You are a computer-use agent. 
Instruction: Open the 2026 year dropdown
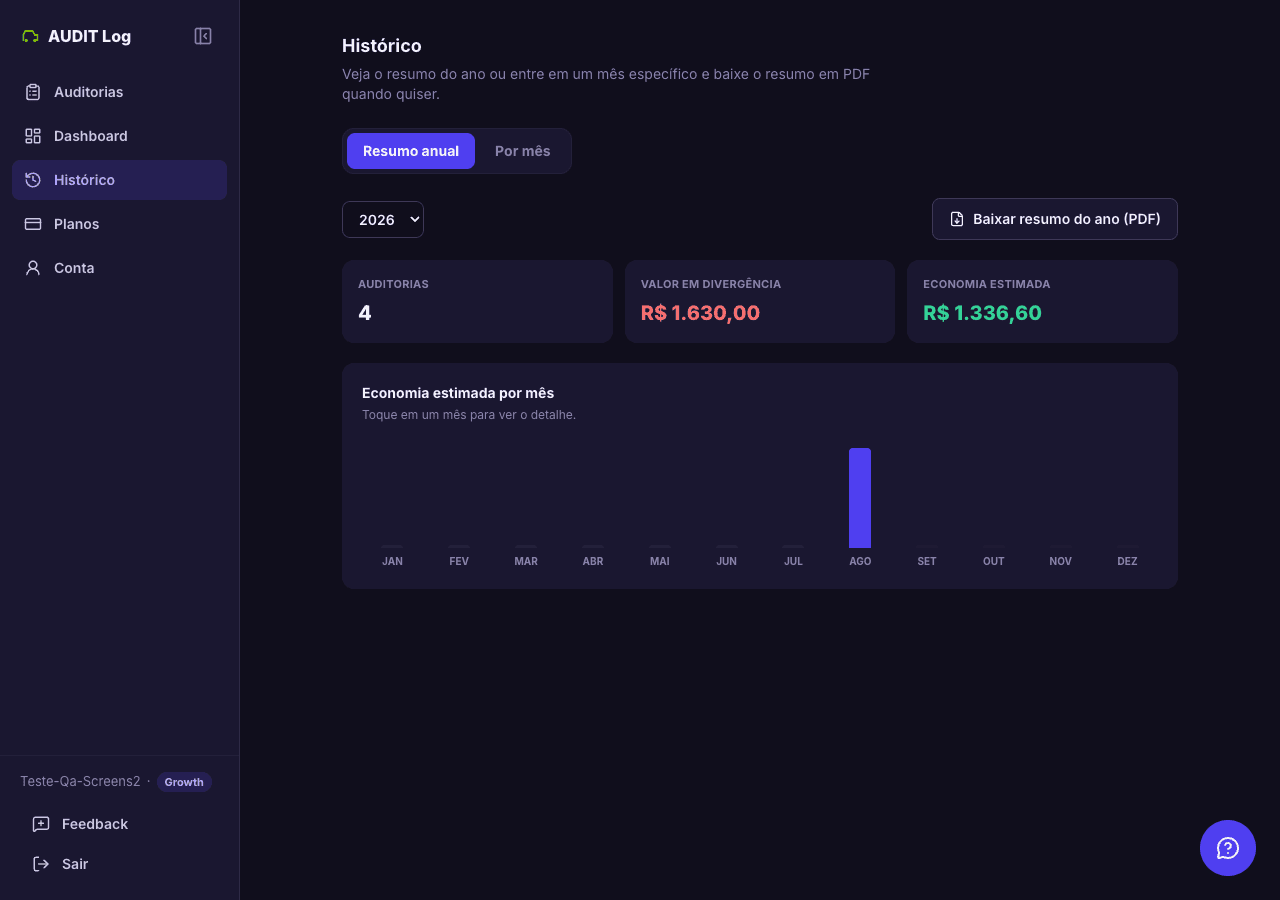pyautogui.click(x=383, y=220)
